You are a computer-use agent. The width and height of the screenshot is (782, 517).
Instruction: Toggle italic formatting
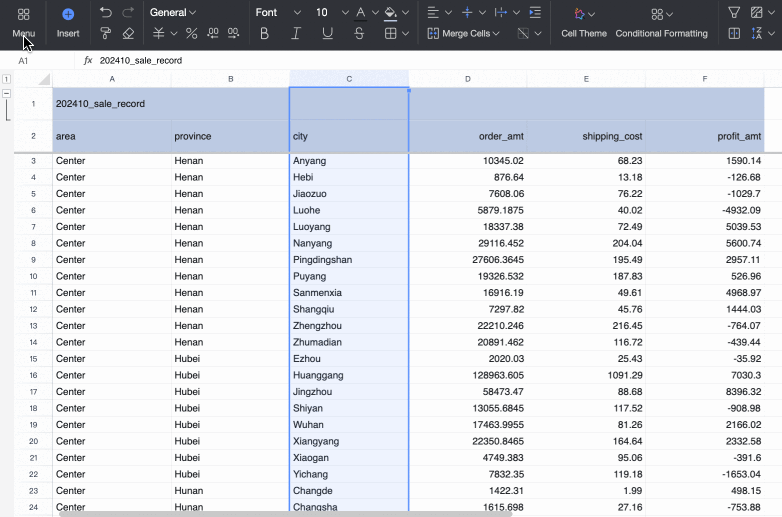coord(296,33)
